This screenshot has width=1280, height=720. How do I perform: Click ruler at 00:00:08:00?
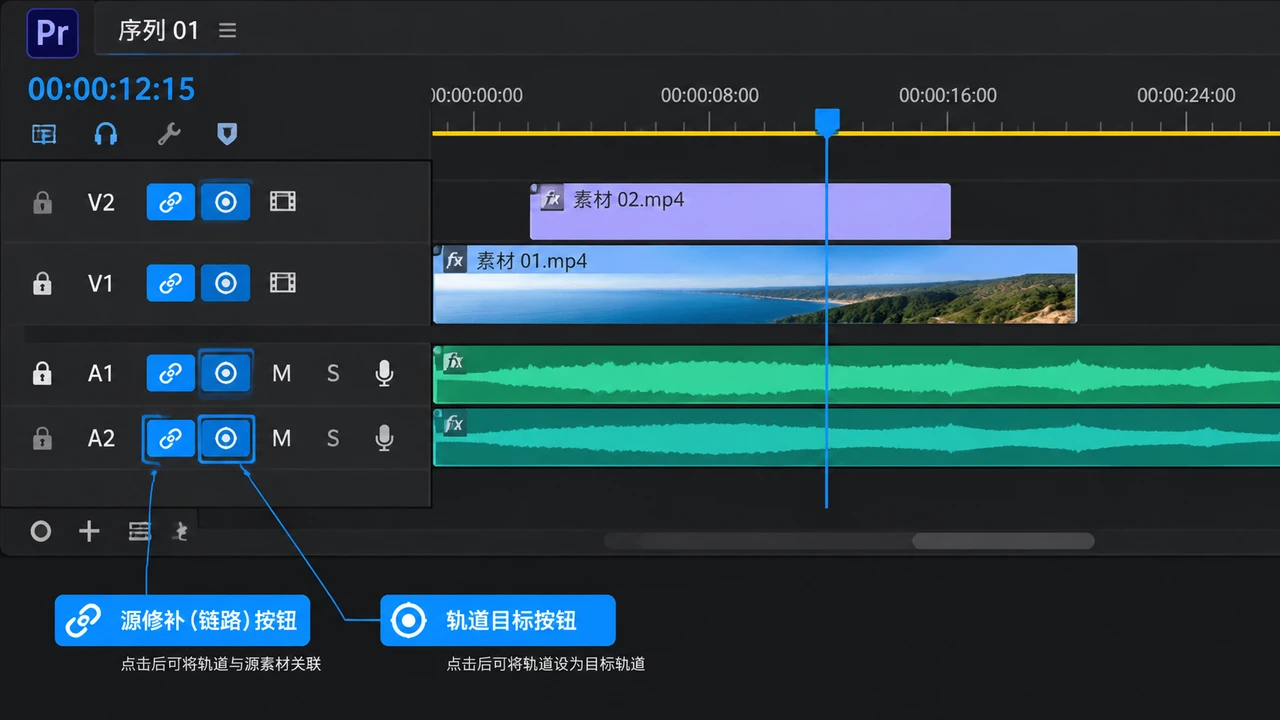pos(710,96)
